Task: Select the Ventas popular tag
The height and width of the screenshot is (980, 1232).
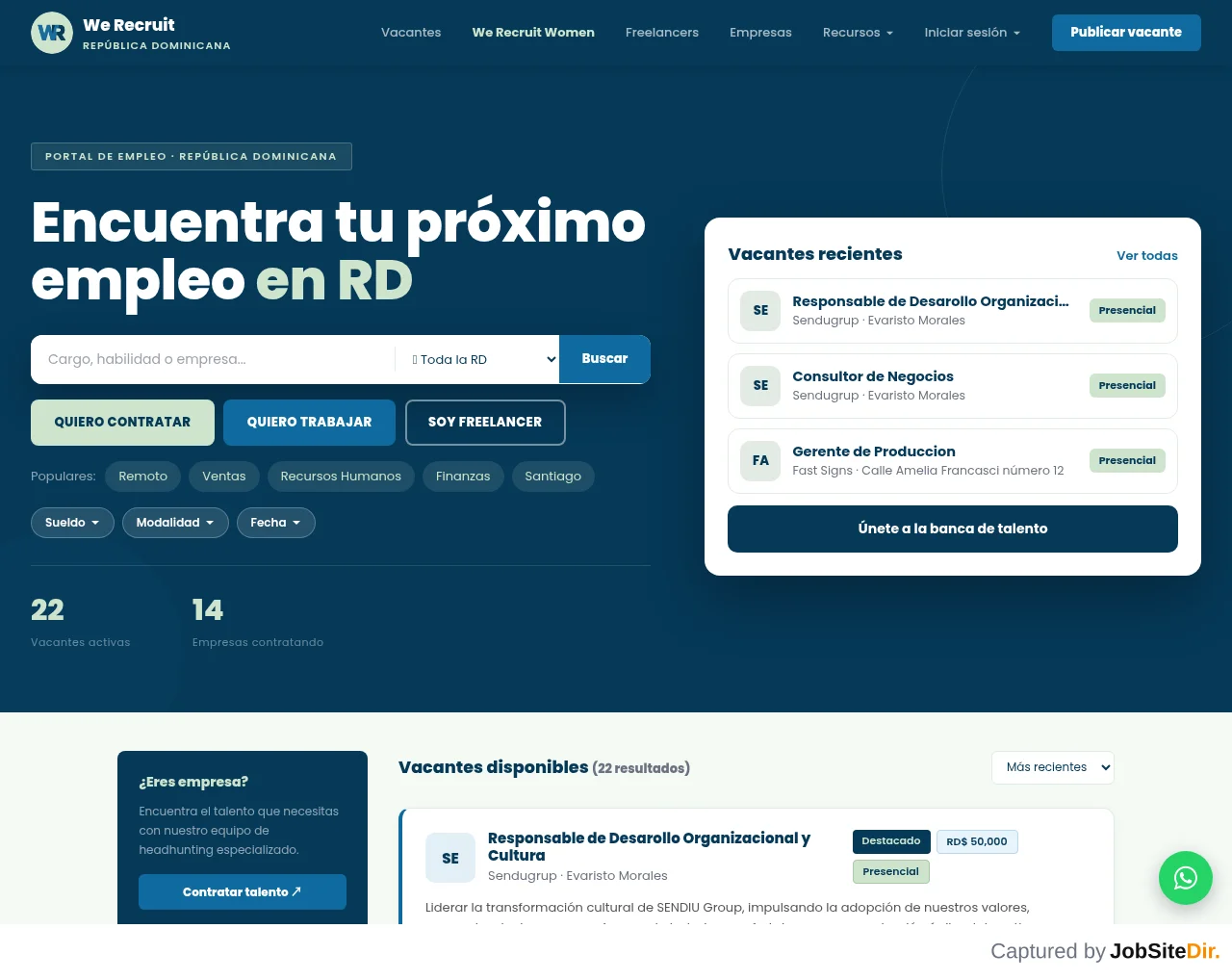Action: tap(224, 477)
